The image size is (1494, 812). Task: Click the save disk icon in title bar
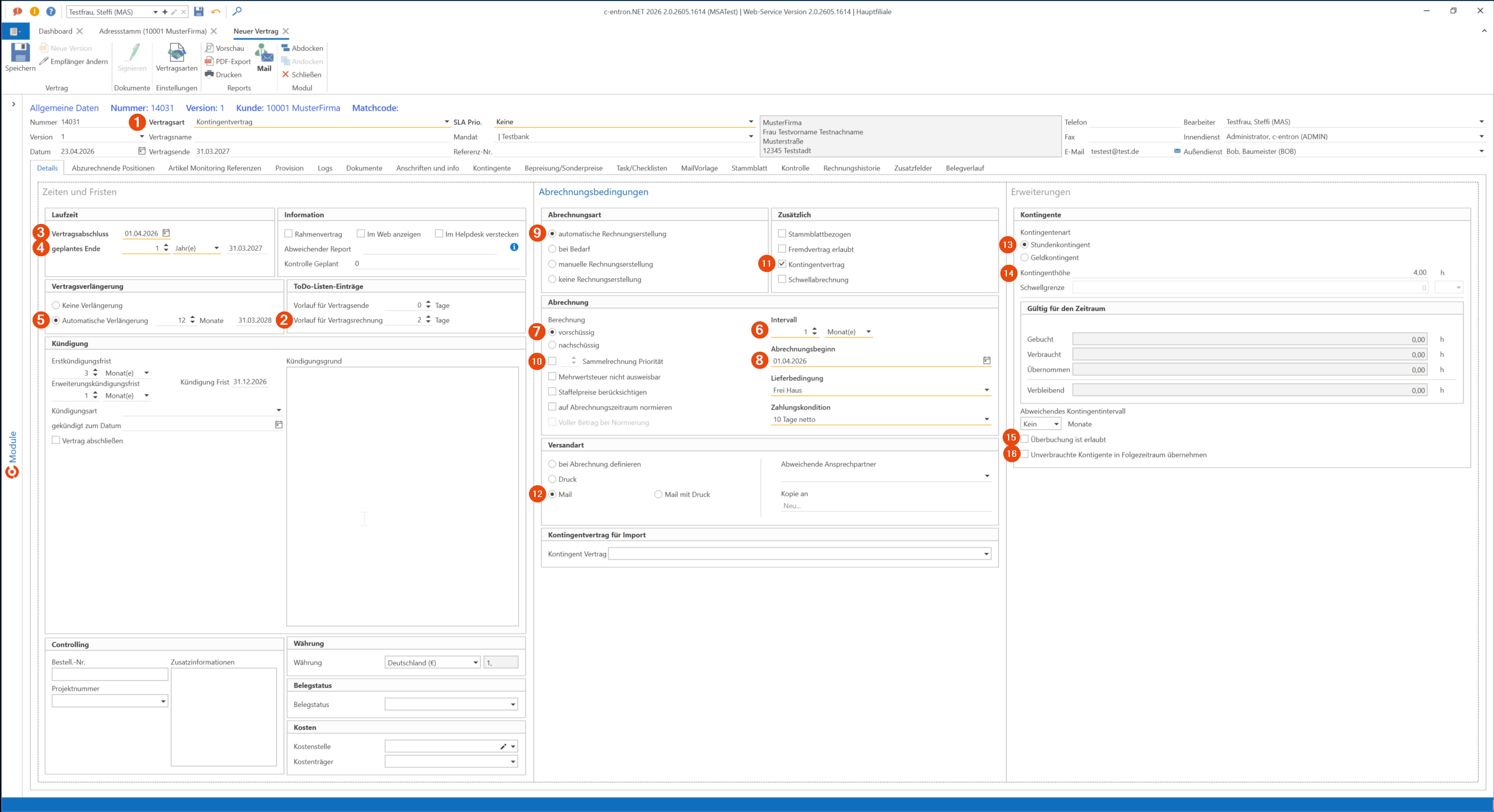click(199, 12)
